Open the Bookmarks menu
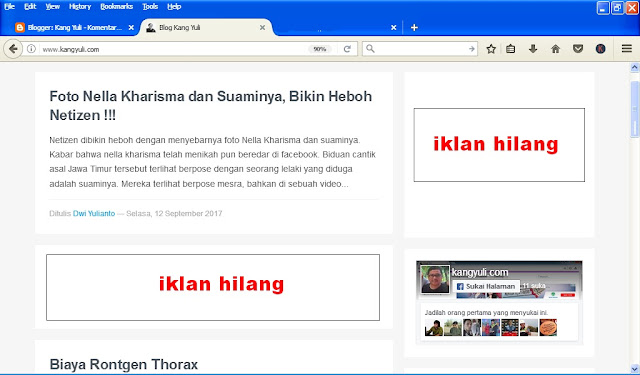This screenshot has height=375, width=640. point(116,7)
